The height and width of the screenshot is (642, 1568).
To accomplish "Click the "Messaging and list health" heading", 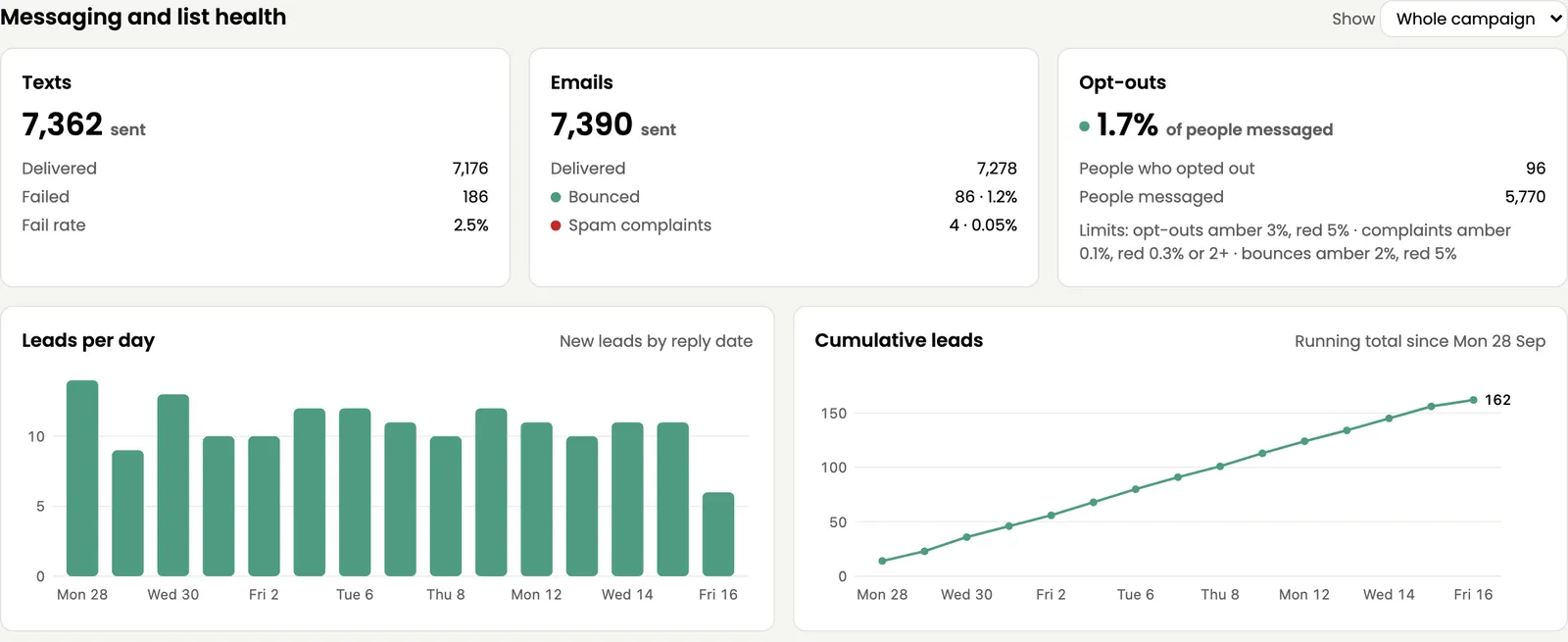I will point(143,17).
